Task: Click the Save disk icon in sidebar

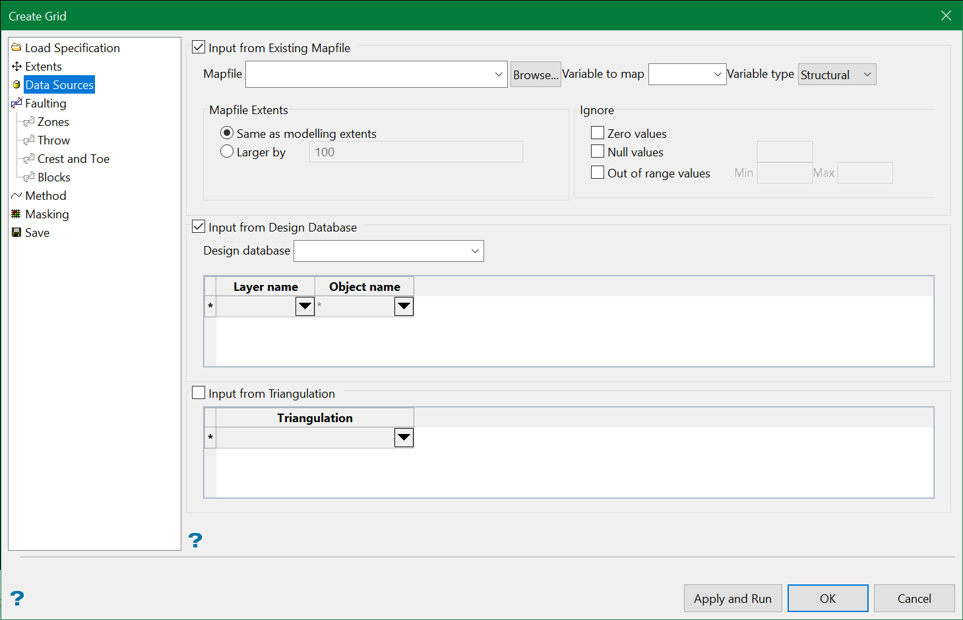Action: click(16, 232)
